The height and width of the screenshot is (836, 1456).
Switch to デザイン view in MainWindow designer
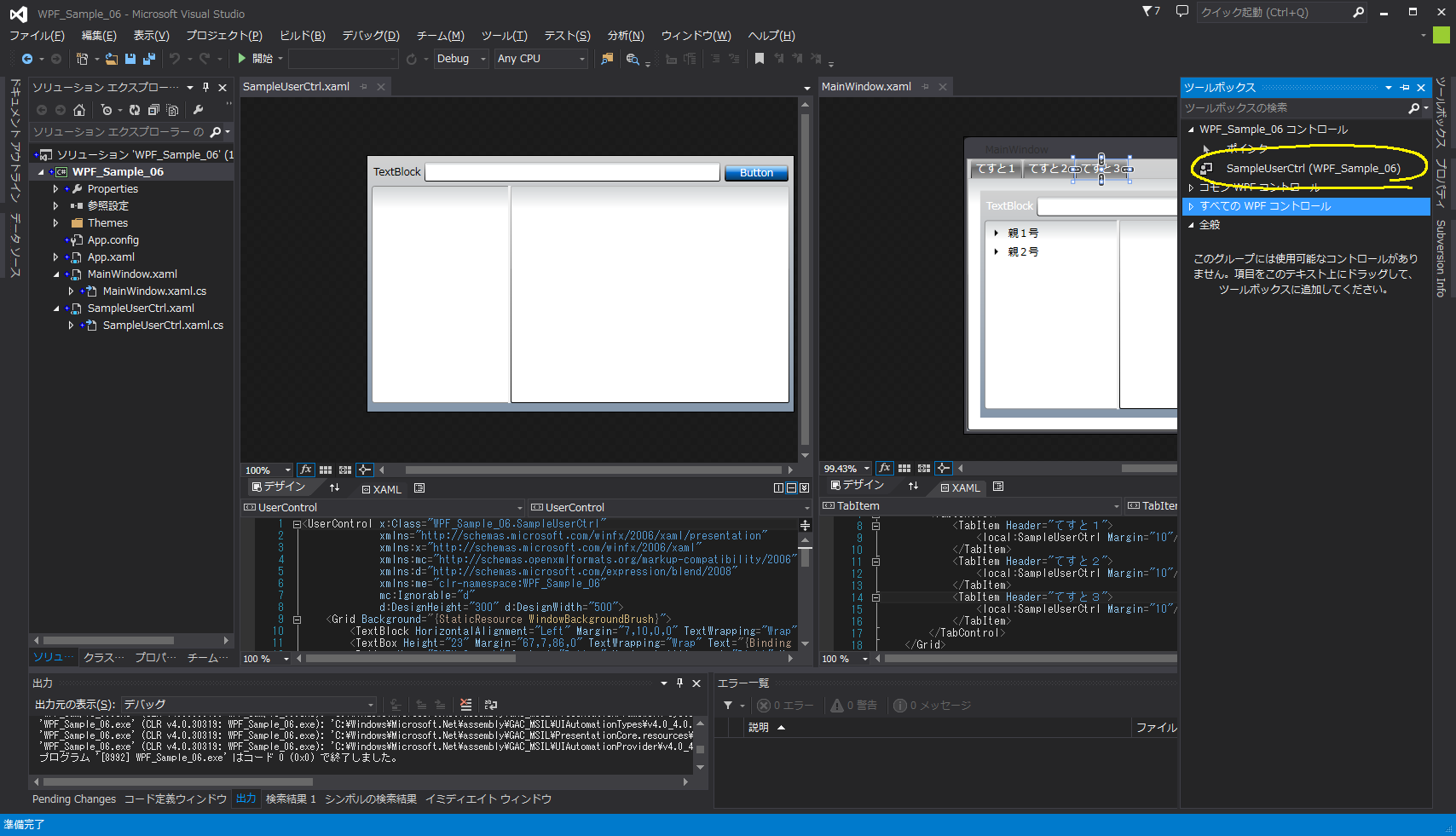pos(857,485)
